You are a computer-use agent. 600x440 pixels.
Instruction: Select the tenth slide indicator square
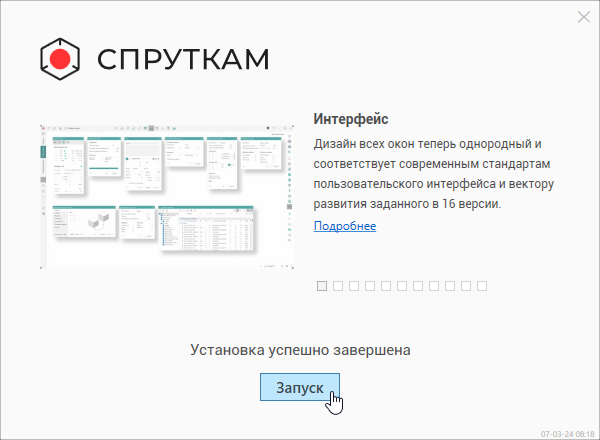click(x=466, y=286)
